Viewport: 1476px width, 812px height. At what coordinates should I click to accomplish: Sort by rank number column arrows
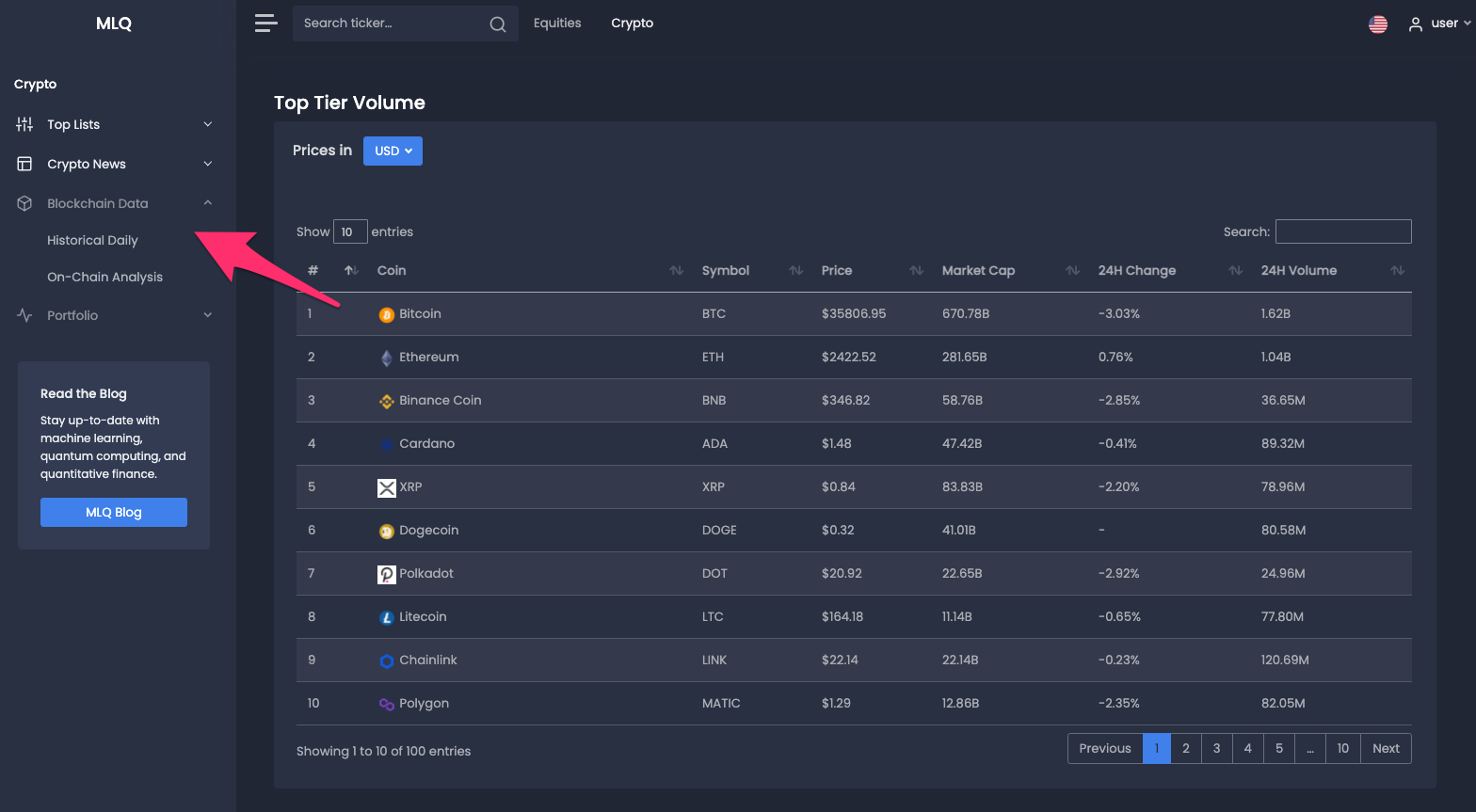click(x=351, y=271)
